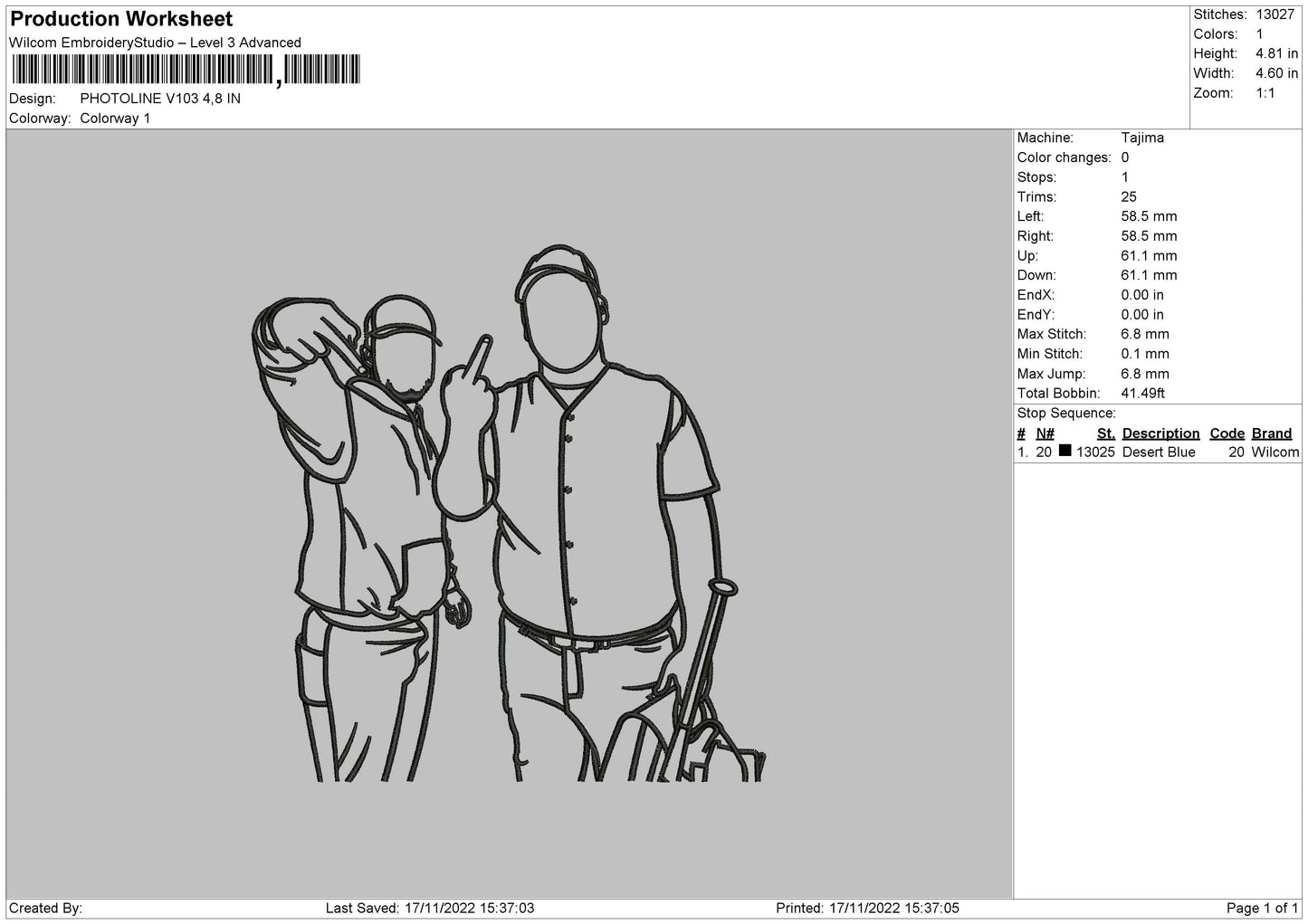Click the 'Description' column header
Viewport: 1308px width, 924px height.
point(1160,433)
